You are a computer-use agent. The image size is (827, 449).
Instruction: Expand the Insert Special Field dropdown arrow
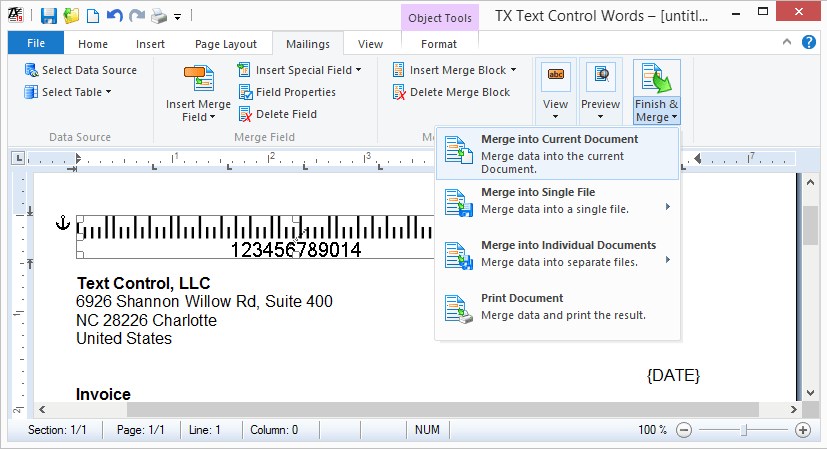tap(359, 70)
